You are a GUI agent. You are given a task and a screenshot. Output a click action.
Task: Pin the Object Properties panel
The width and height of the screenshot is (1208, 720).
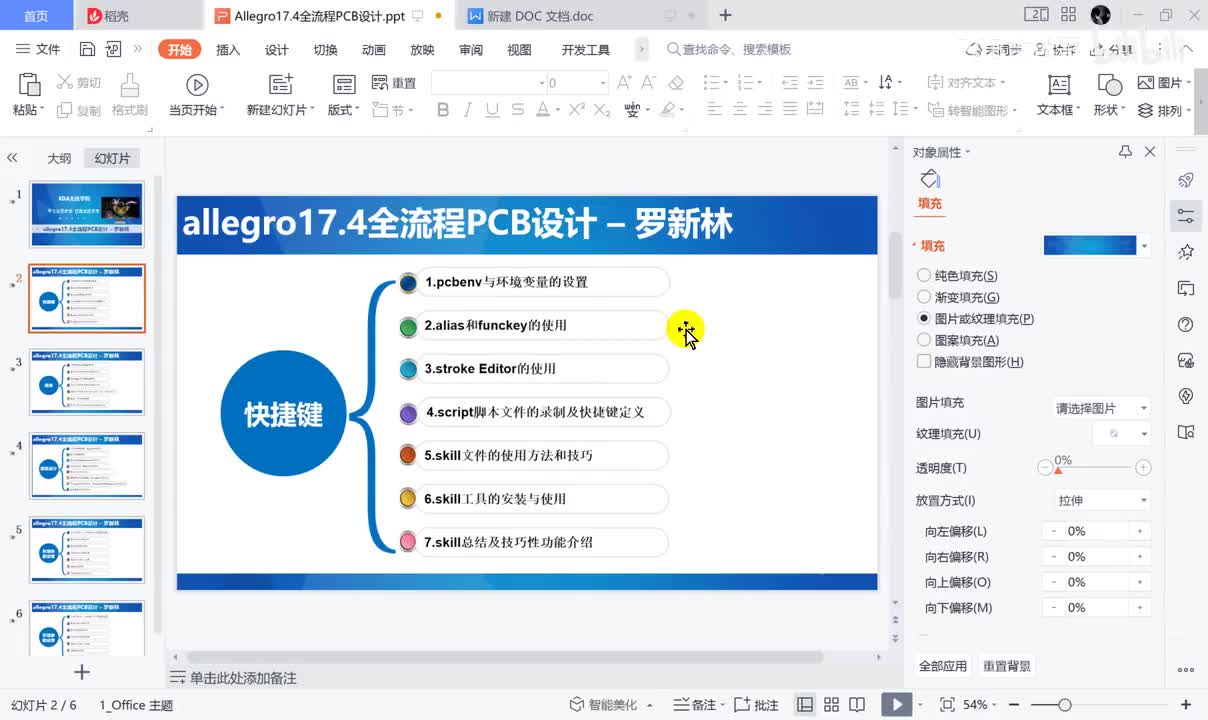pyautogui.click(x=1125, y=152)
